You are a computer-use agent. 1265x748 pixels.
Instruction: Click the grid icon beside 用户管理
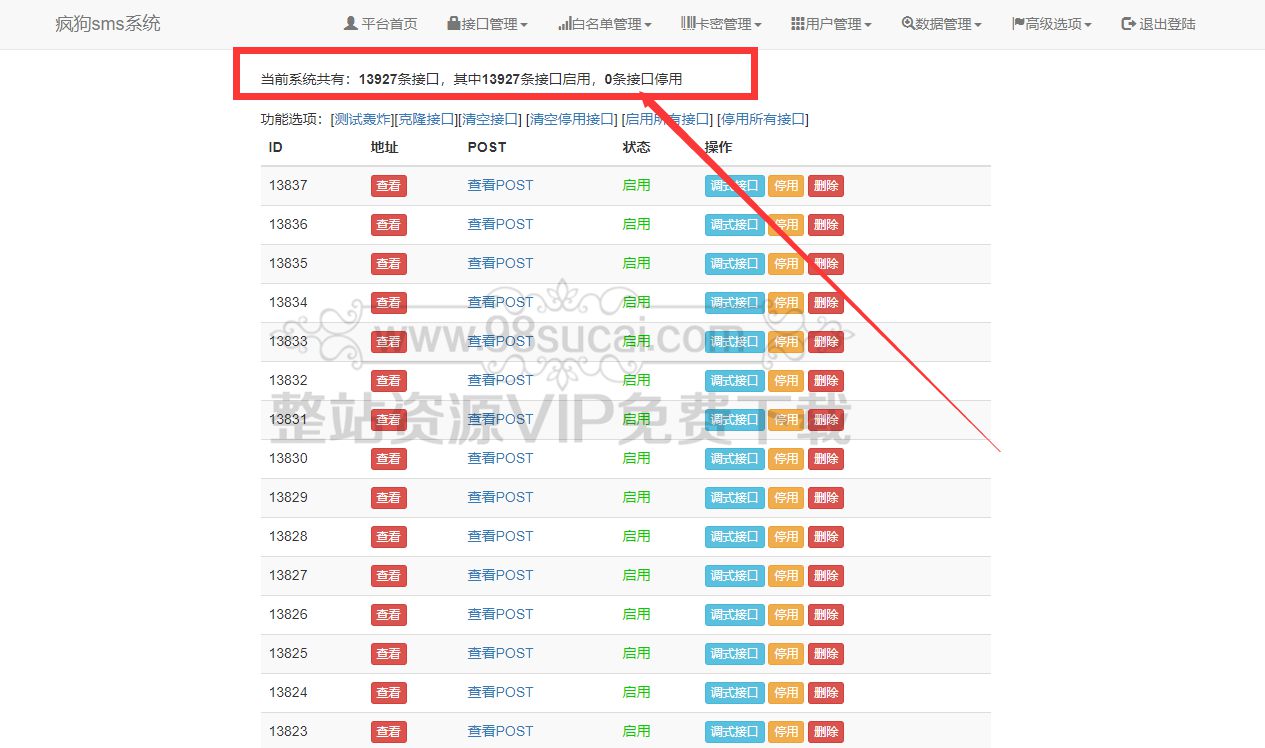tap(797, 24)
